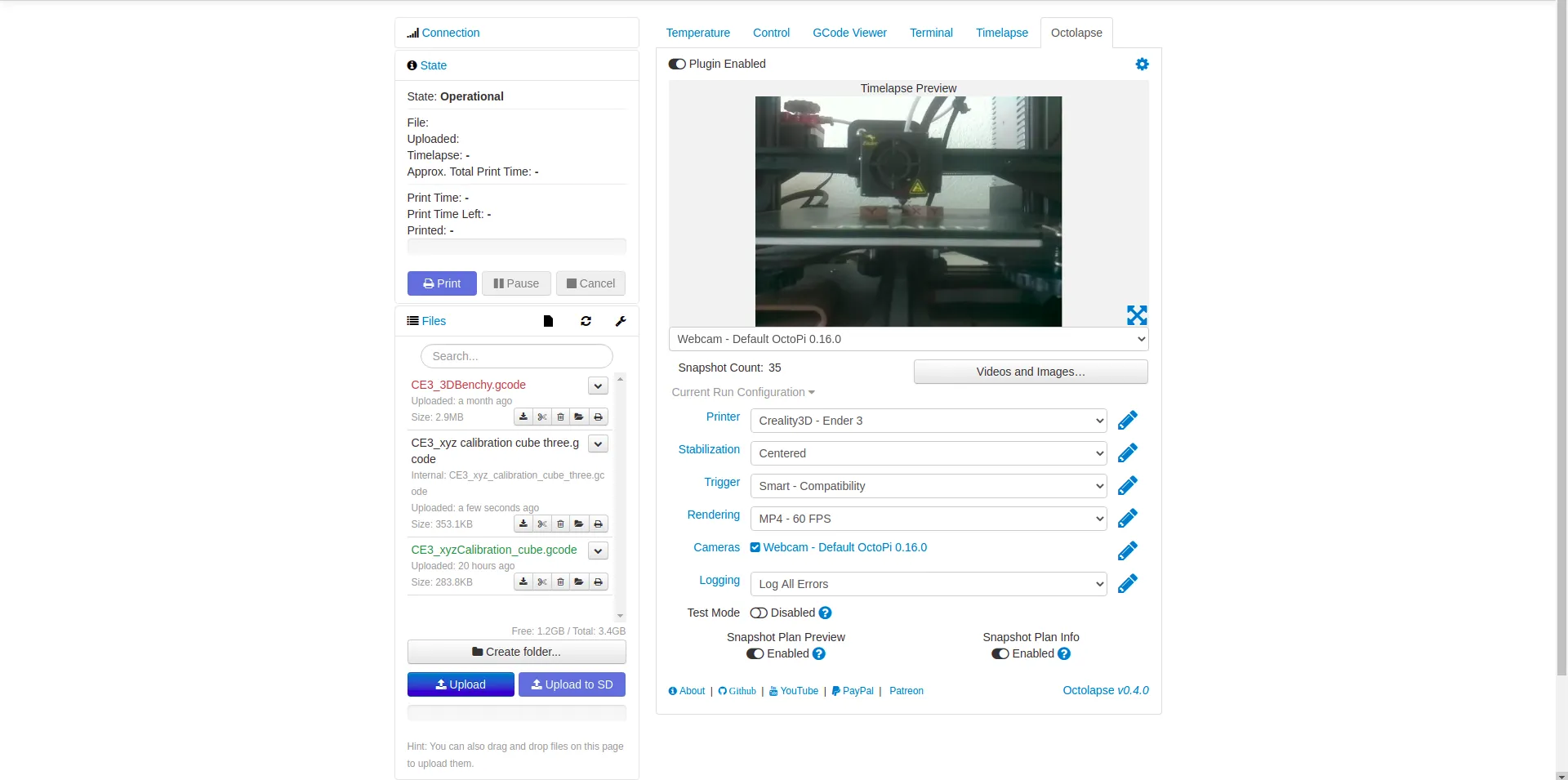Download the xyz calibration cube three file

pyautogui.click(x=523, y=524)
